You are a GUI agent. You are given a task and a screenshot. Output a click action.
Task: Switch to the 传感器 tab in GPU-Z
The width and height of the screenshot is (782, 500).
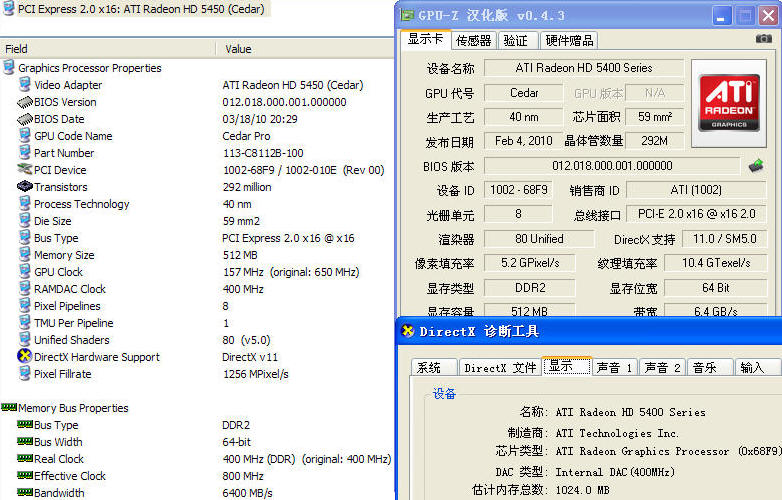tap(474, 41)
